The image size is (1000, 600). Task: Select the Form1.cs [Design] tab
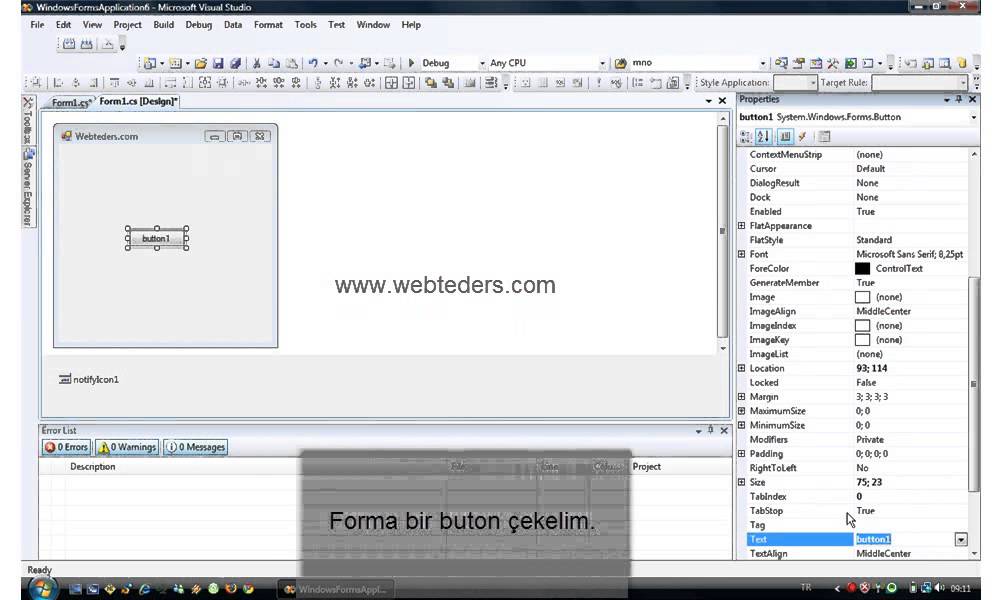138,101
